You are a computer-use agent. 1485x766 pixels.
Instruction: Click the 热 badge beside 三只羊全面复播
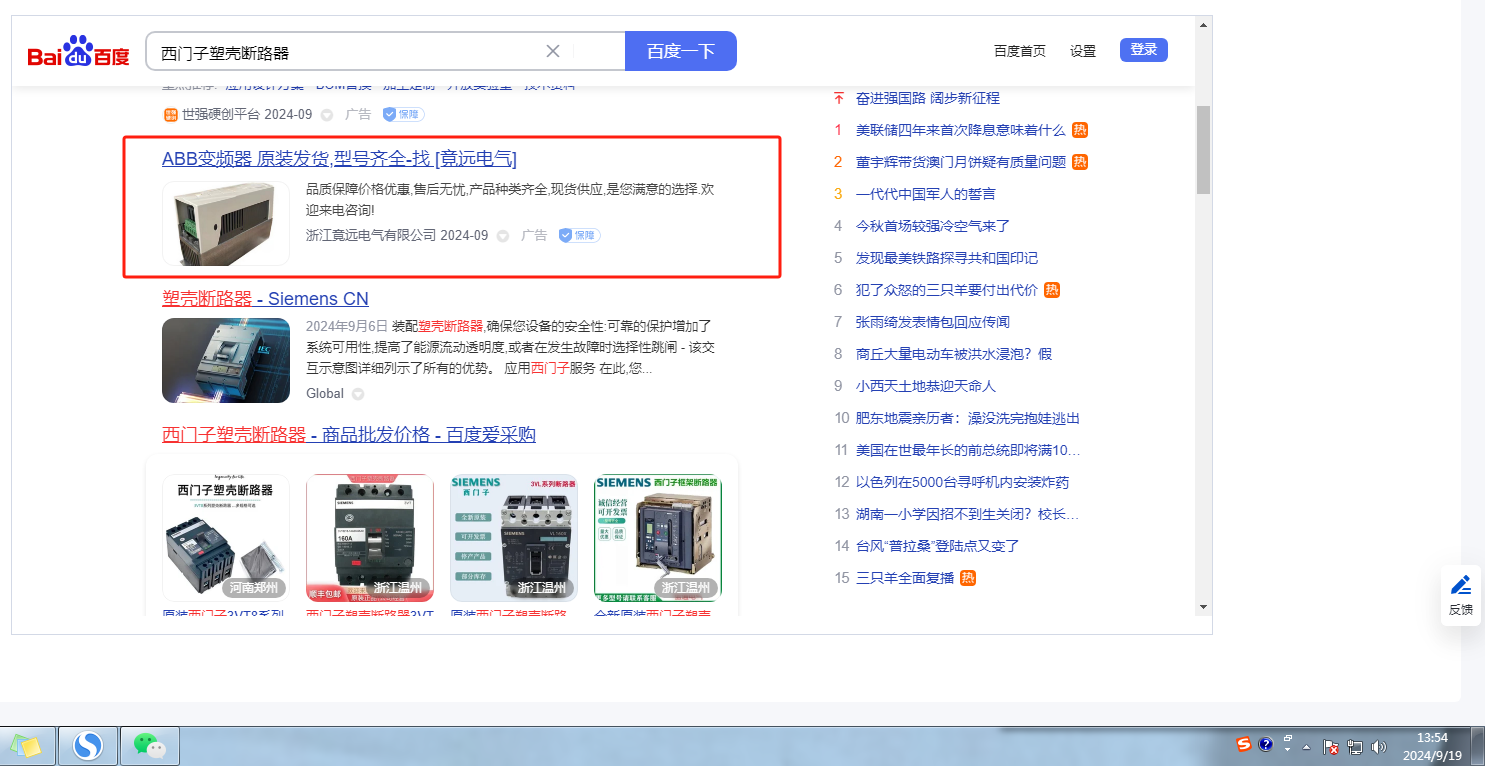pos(968,578)
